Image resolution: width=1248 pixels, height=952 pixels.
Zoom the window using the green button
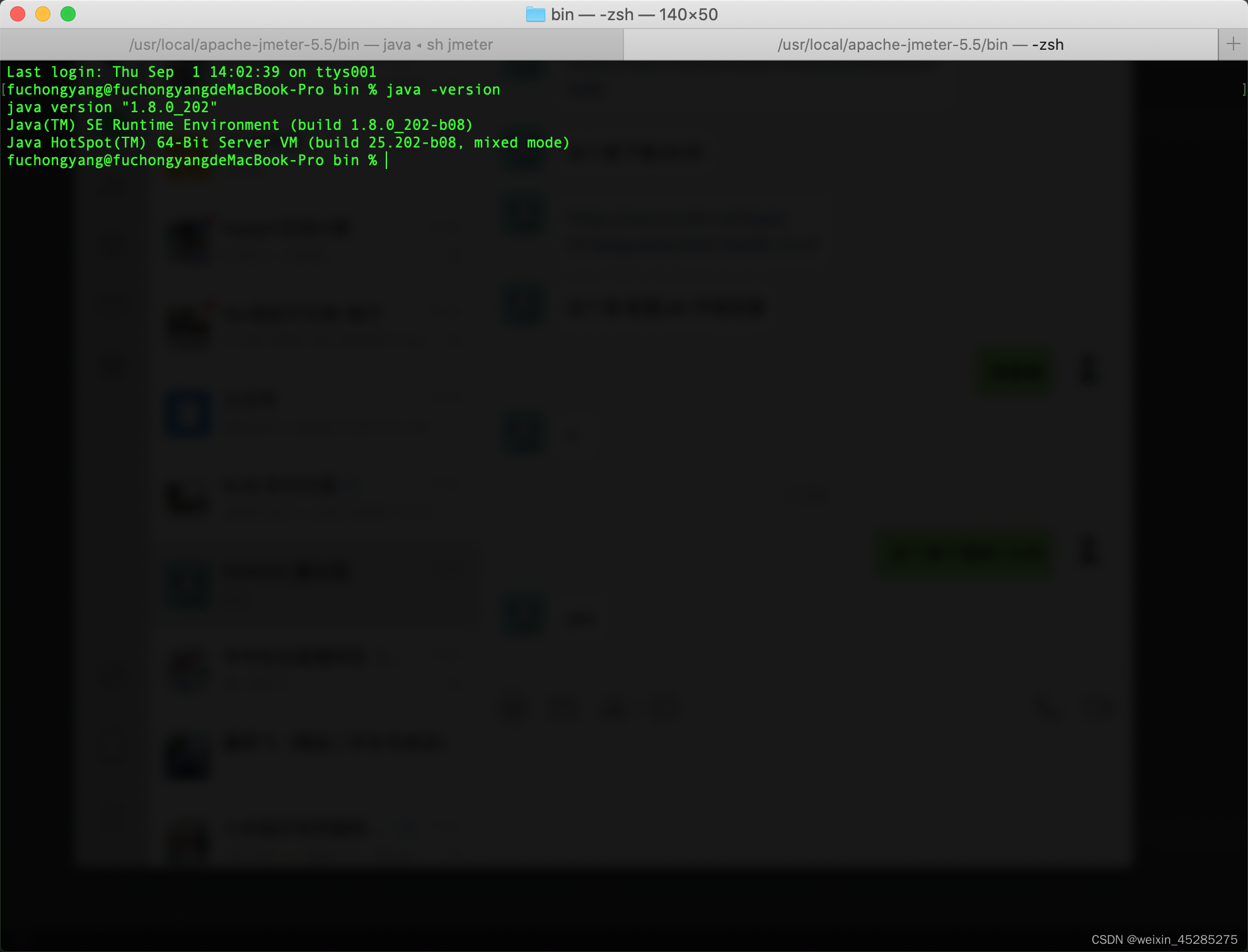pyautogui.click(x=68, y=14)
